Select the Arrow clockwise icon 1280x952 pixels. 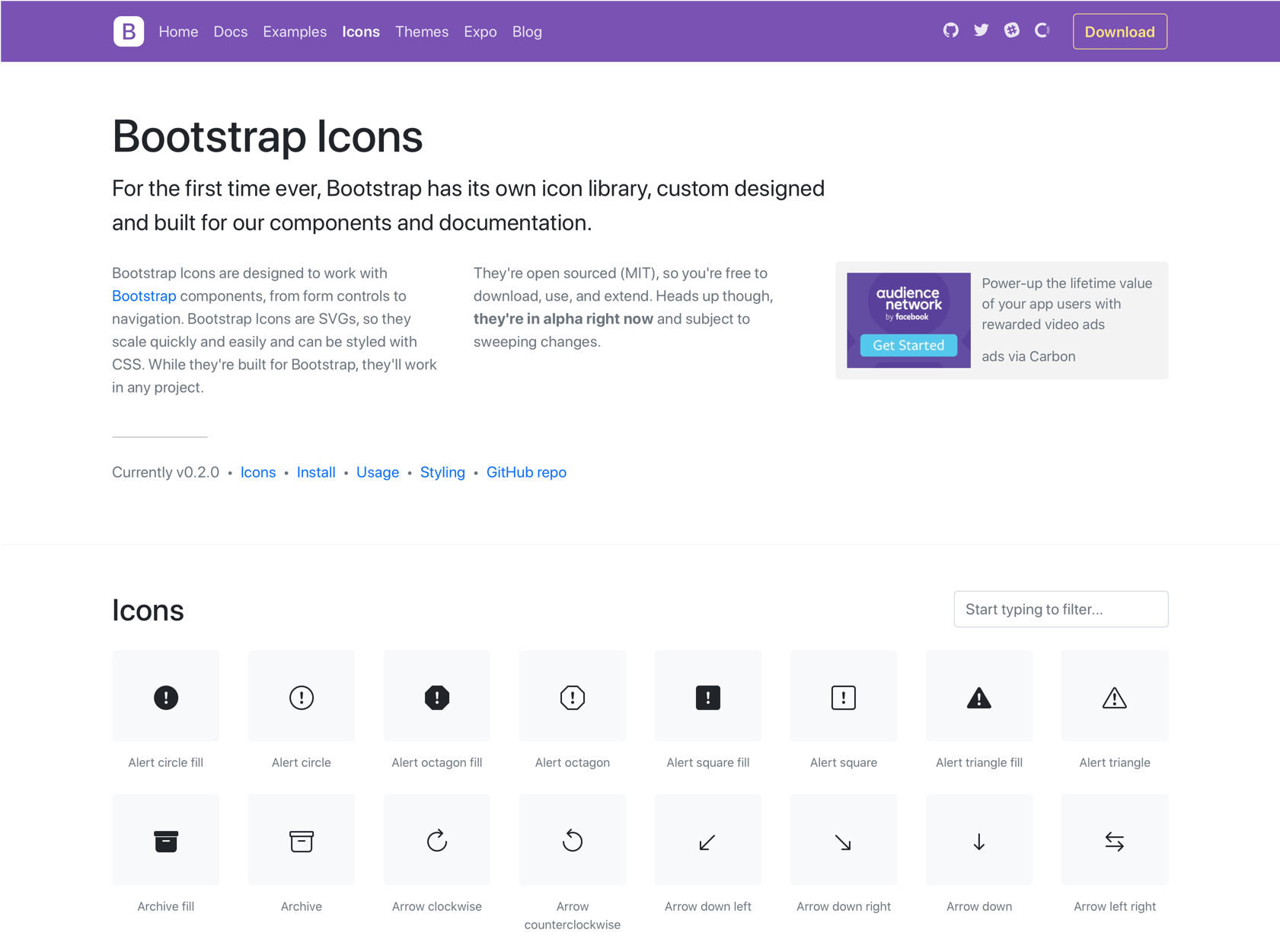[x=437, y=840]
